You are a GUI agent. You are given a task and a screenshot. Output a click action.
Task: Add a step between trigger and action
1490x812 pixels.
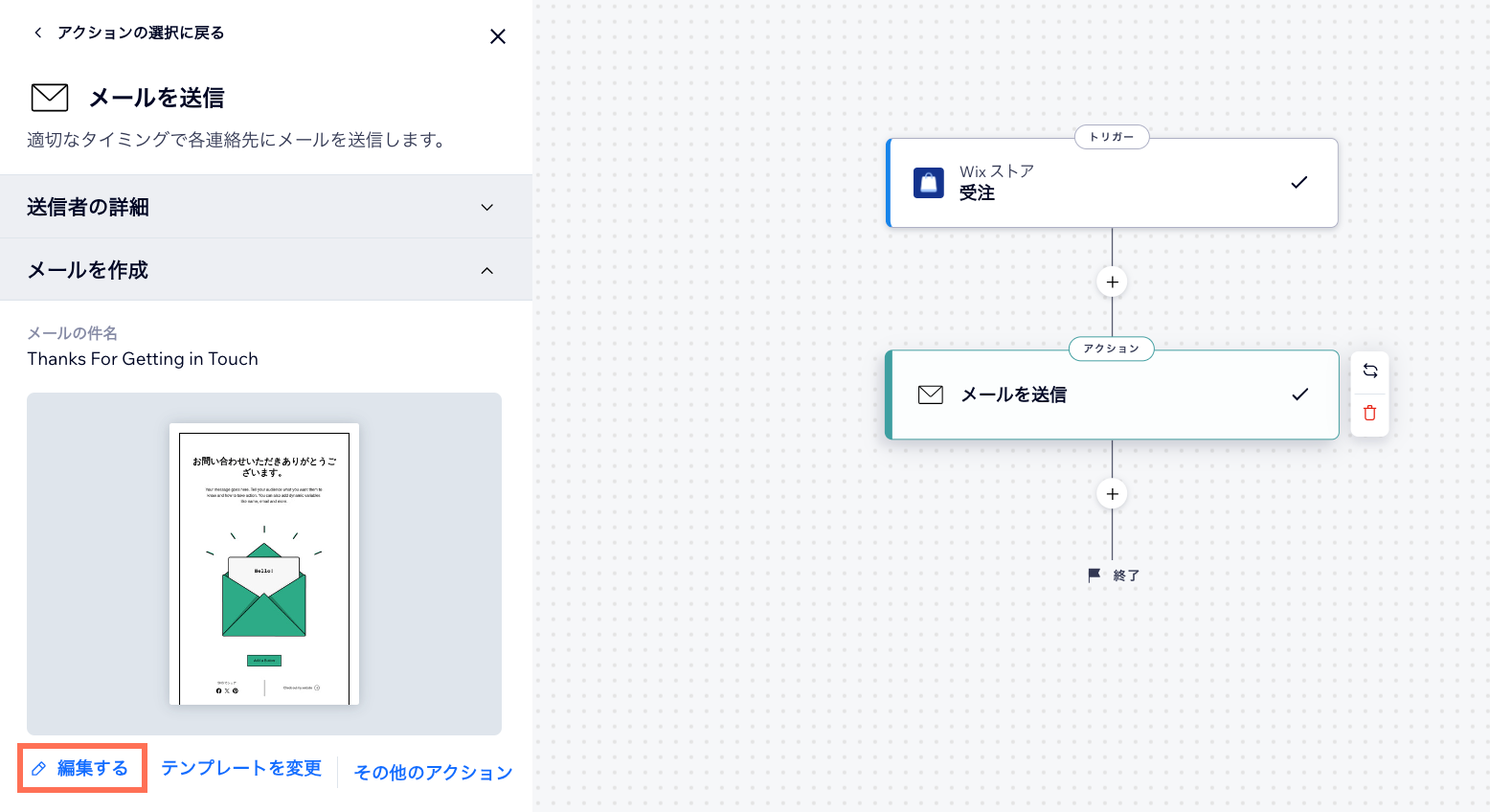point(1112,282)
